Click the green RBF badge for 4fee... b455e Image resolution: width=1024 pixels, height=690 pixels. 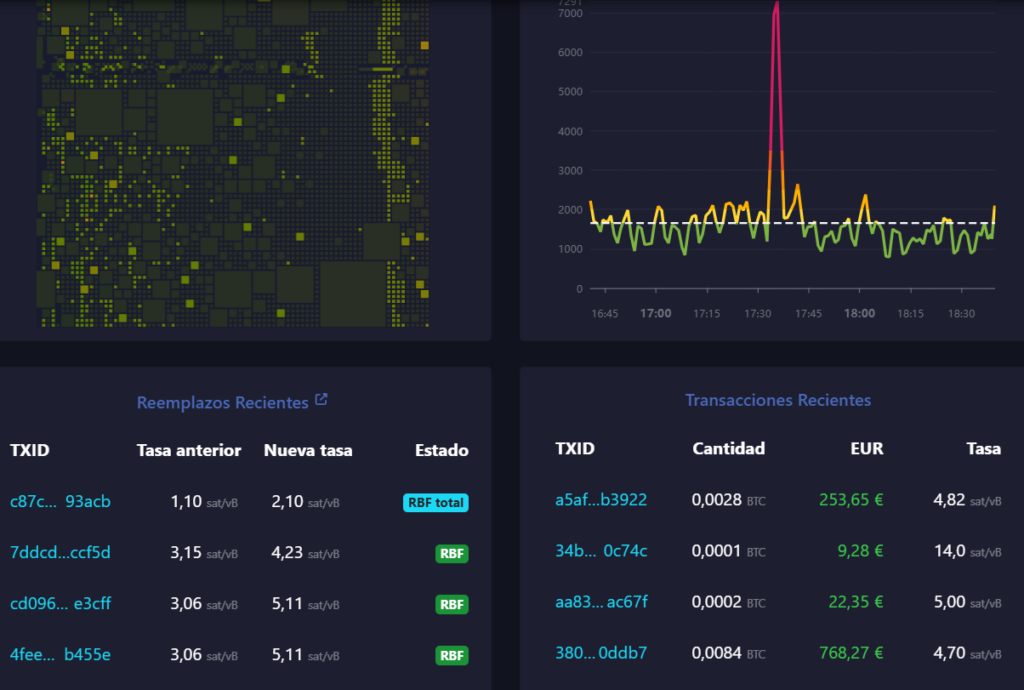click(452, 655)
